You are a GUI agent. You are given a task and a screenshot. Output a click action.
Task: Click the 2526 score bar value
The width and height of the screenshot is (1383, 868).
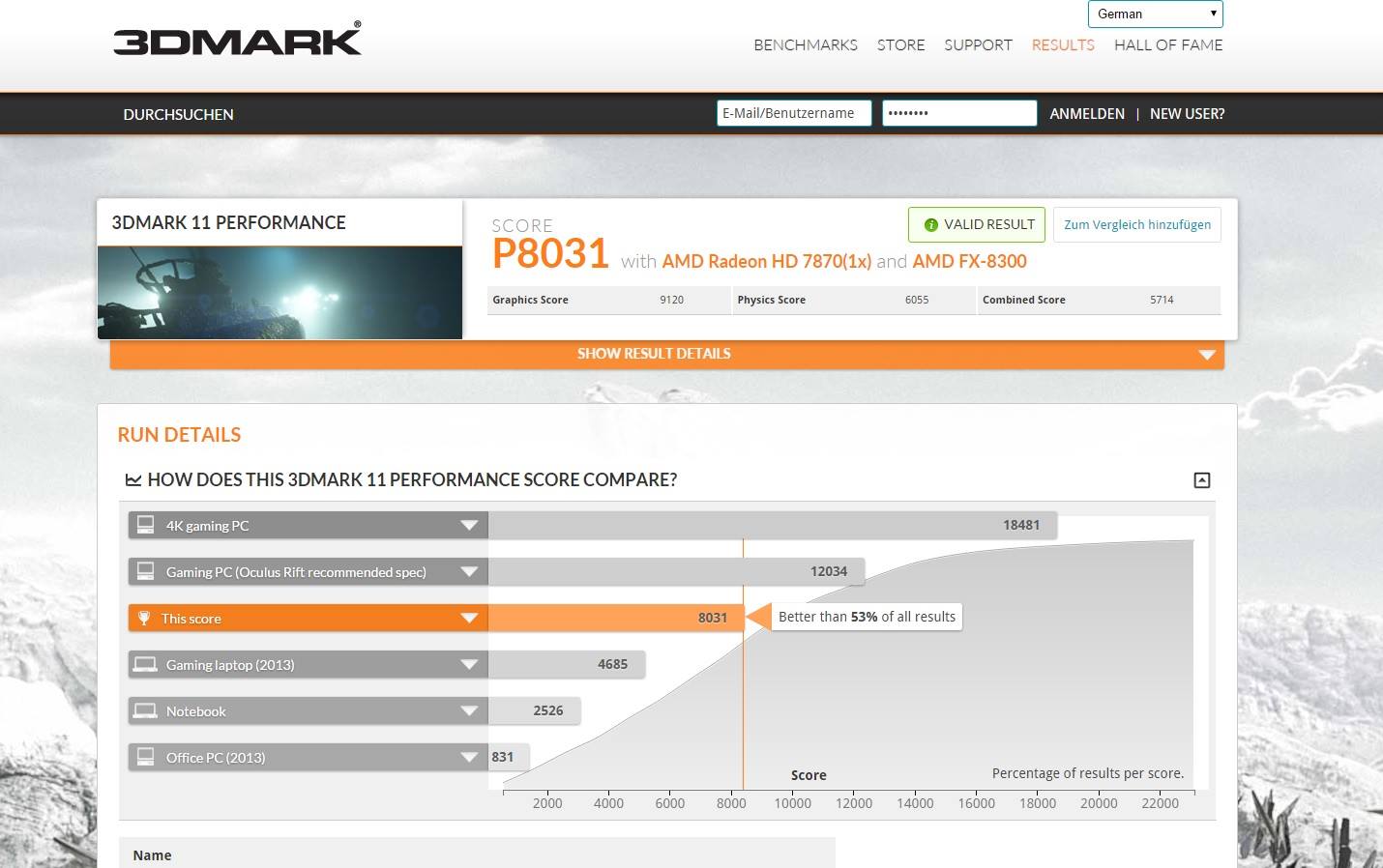coord(547,710)
